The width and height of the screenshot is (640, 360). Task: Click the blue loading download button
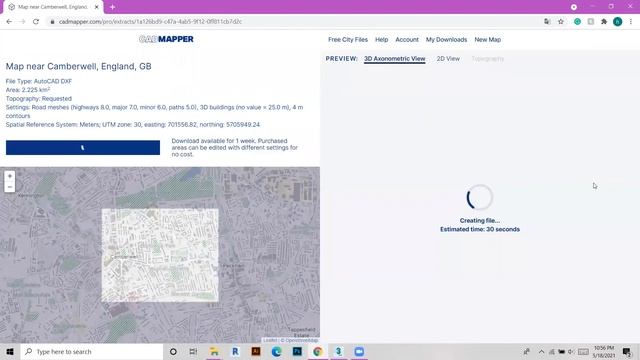83,147
